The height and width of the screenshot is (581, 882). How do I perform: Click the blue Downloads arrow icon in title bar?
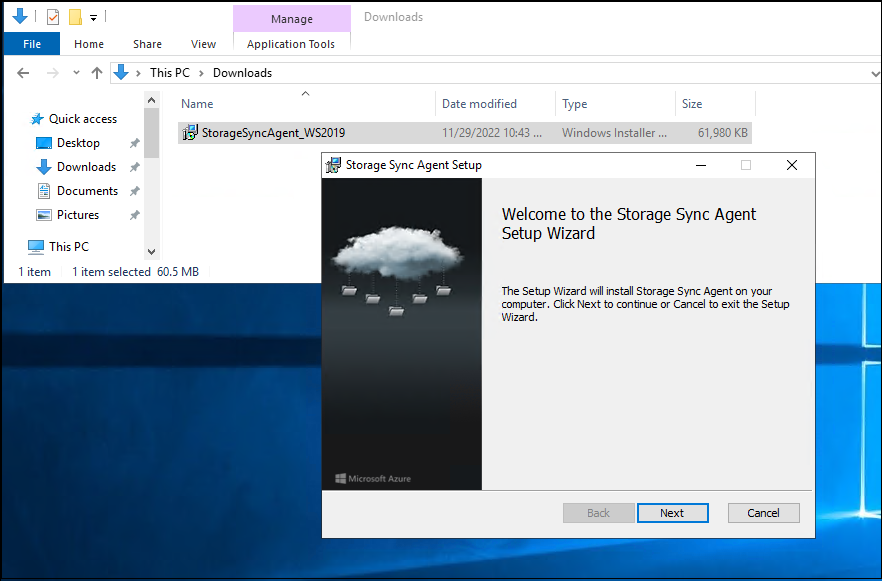(x=20, y=16)
